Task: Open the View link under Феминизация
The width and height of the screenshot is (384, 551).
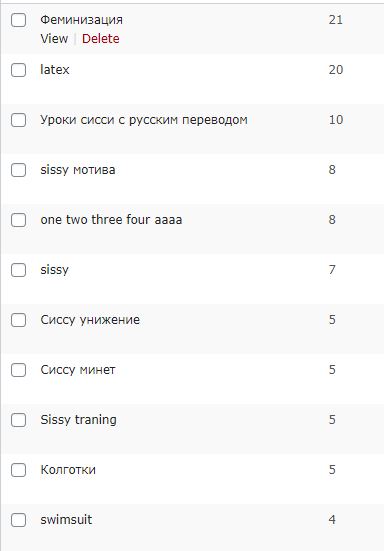Action: (x=54, y=38)
